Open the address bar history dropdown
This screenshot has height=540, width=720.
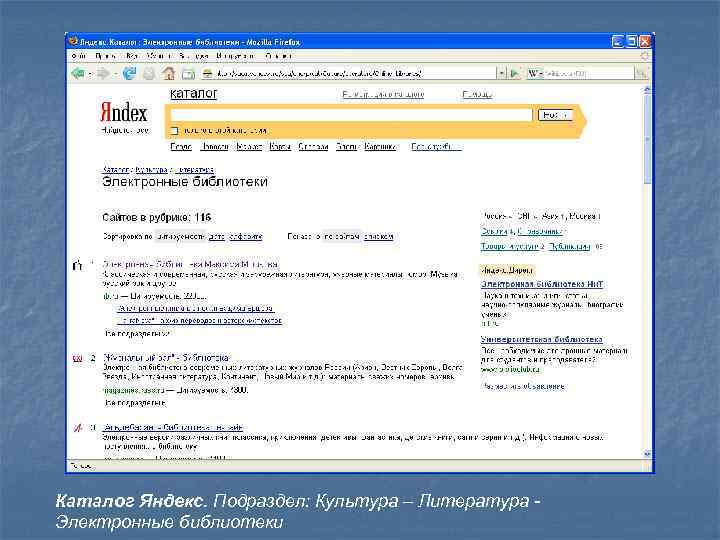tap(501, 73)
